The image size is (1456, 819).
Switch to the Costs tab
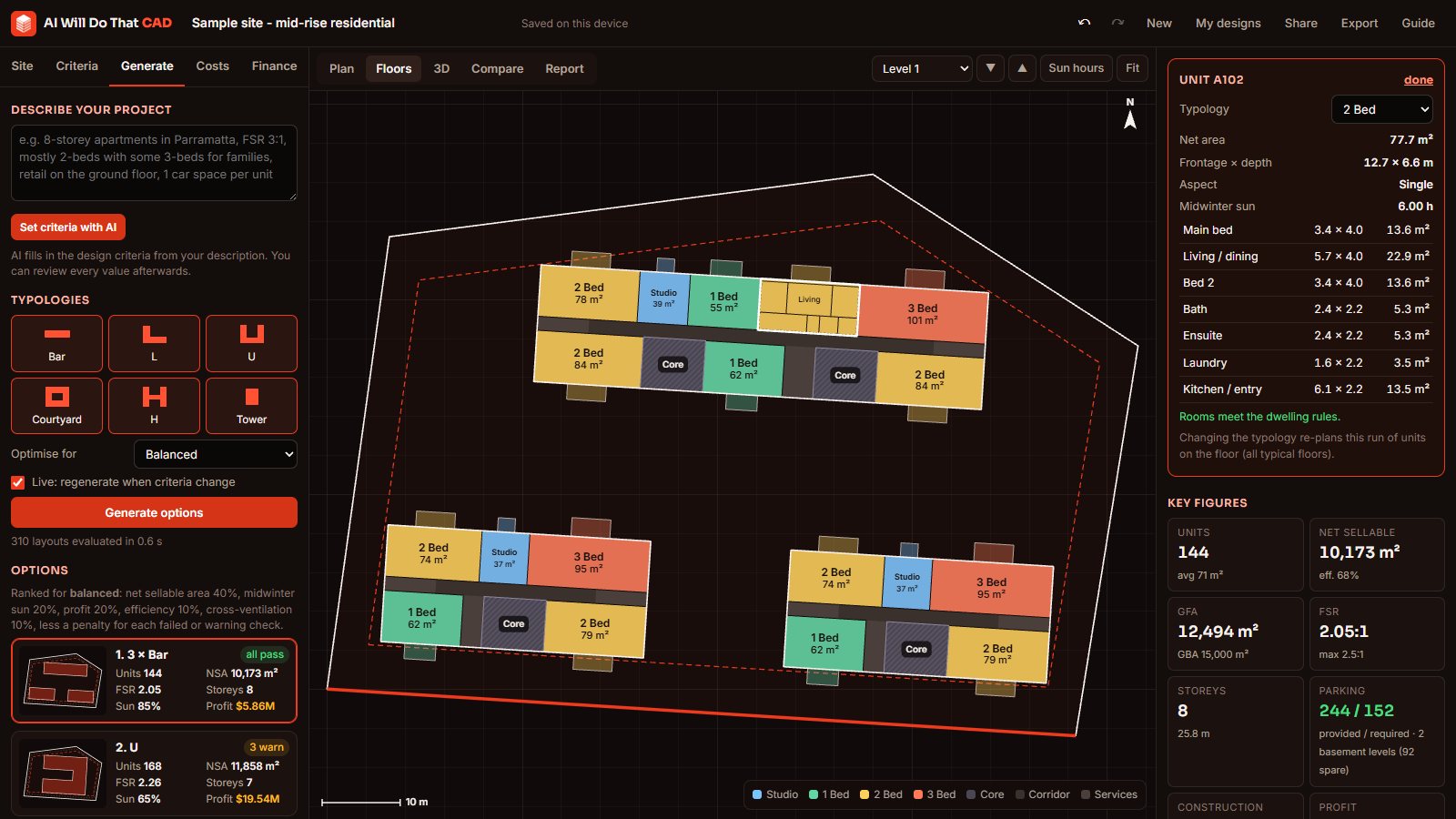212,66
